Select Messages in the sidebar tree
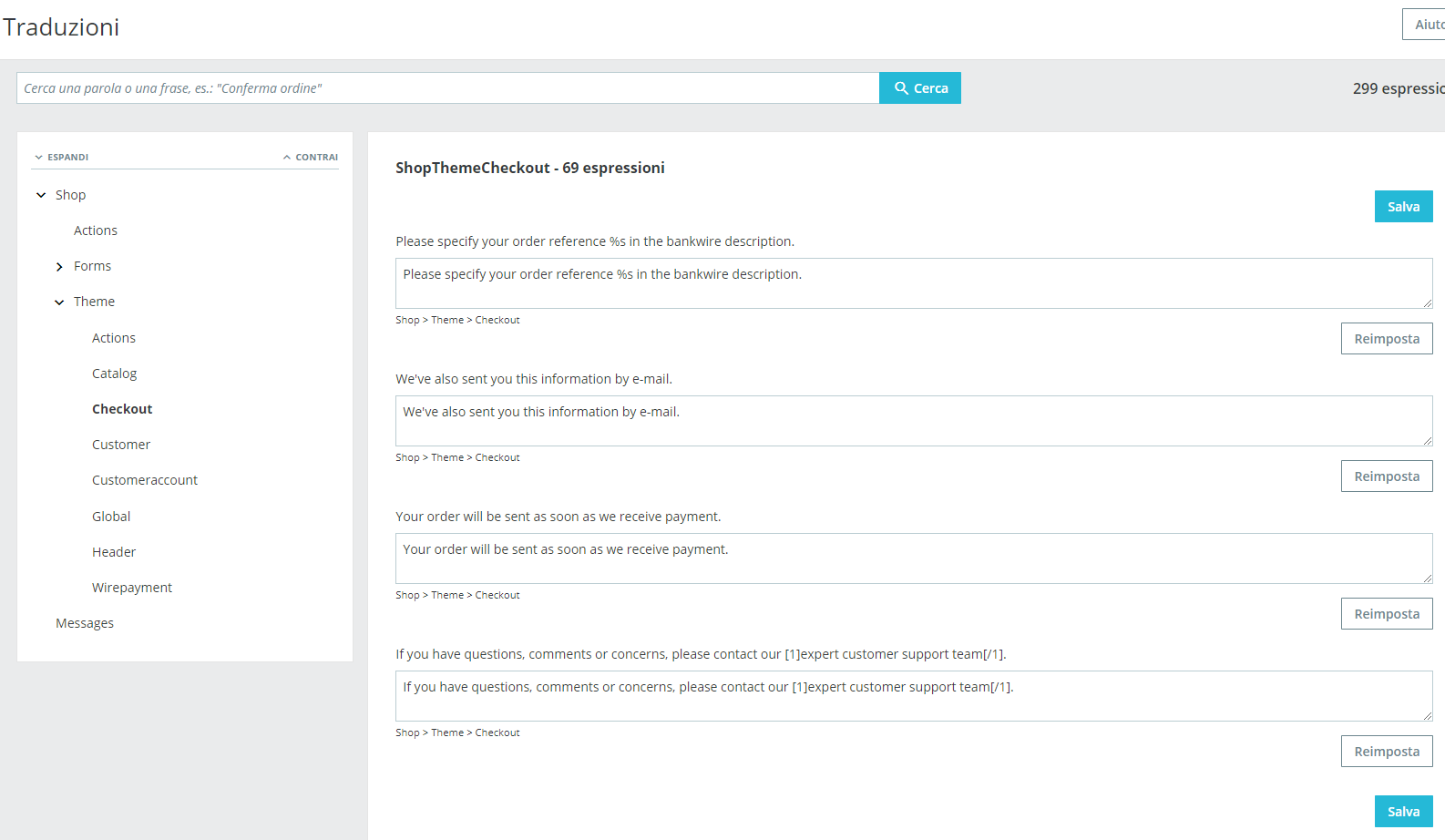1445x840 pixels. [85, 623]
